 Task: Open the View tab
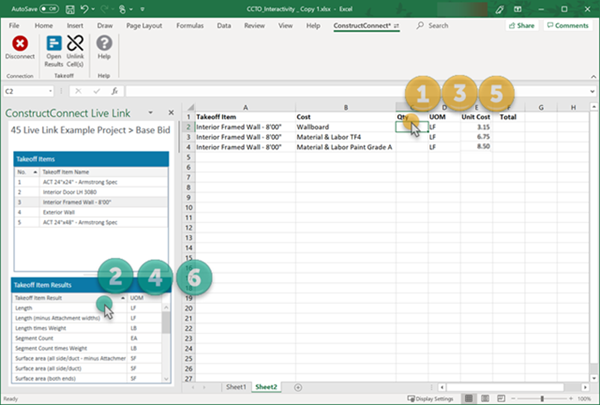[285, 25]
